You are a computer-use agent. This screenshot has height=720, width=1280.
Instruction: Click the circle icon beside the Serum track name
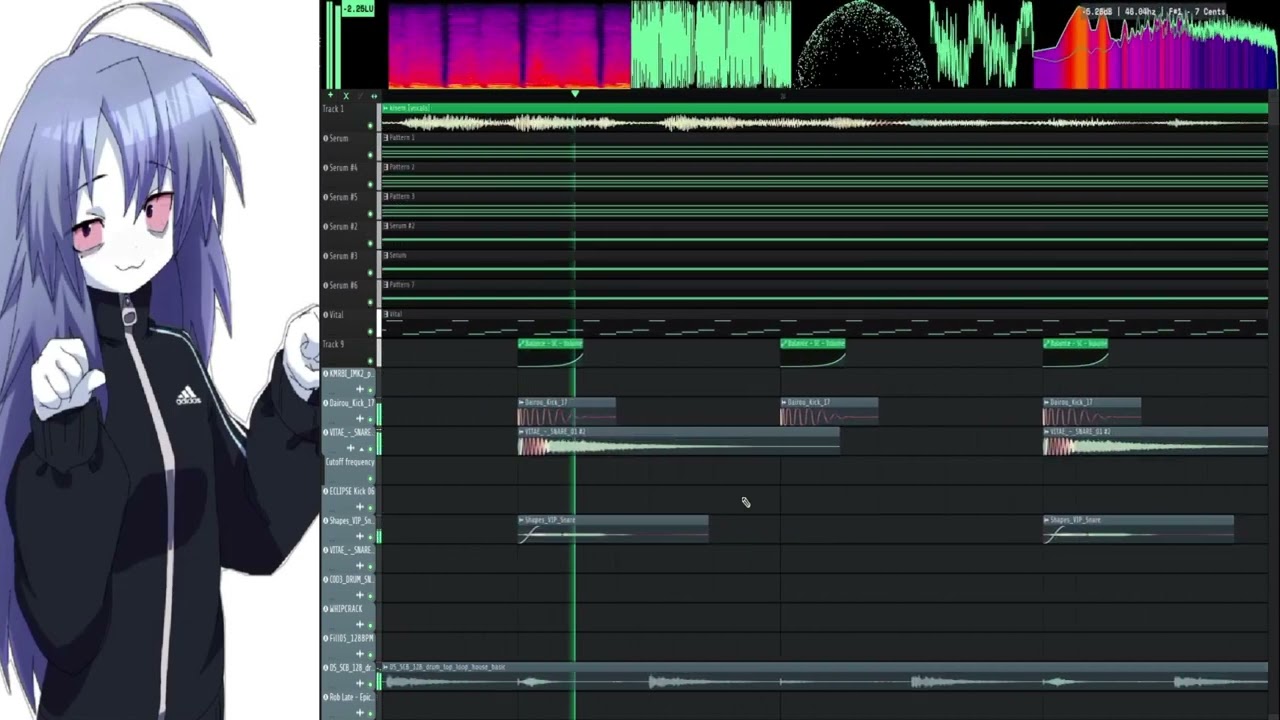tap(326, 138)
